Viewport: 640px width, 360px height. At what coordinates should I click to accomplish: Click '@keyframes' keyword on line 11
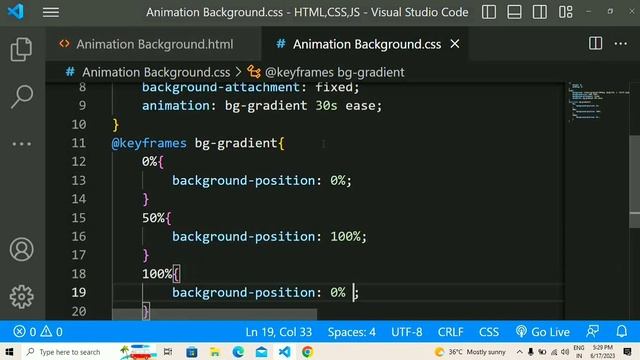pyautogui.click(x=149, y=143)
